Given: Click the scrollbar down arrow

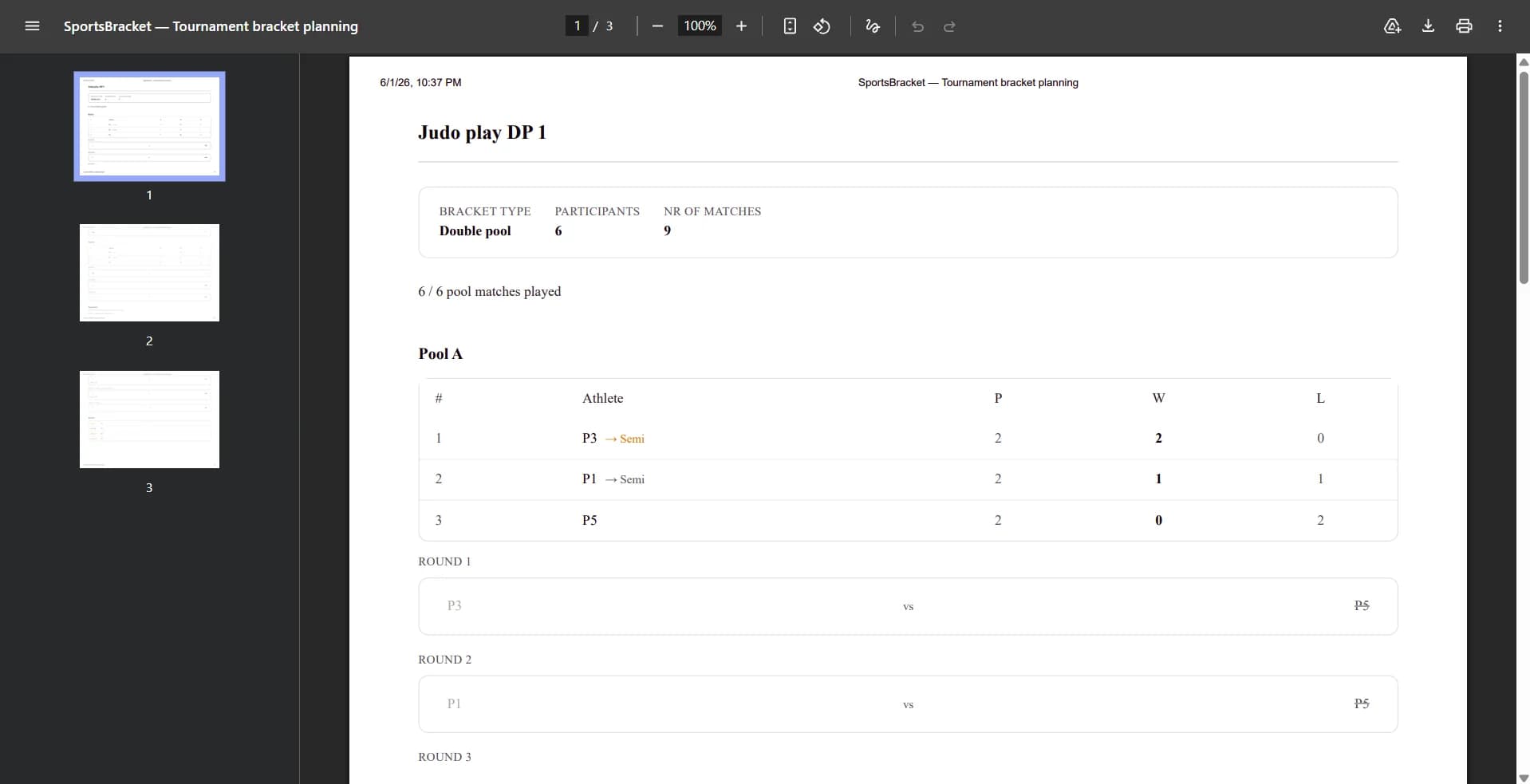Looking at the screenshot, I should coord(1524,778).
